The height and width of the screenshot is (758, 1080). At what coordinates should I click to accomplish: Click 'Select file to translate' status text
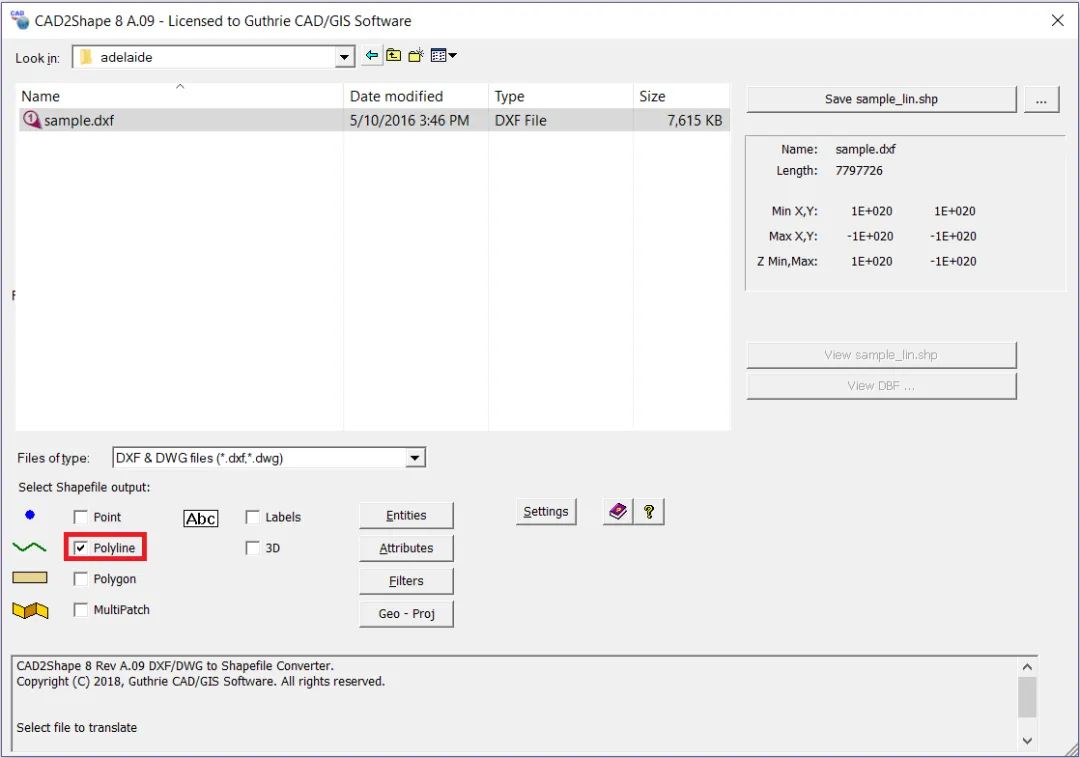pyautogui.click(x=76, y=728)
